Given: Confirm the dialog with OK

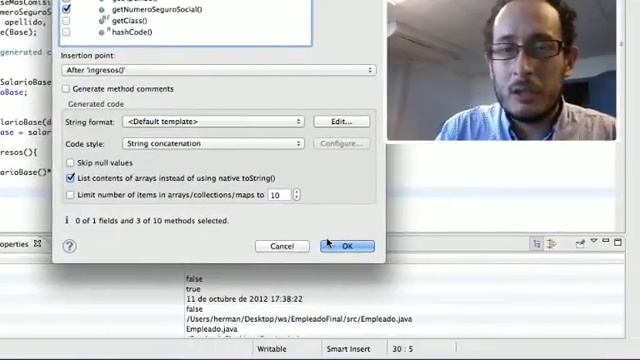Looking at the screenshot, I should (x=347, y=246).
